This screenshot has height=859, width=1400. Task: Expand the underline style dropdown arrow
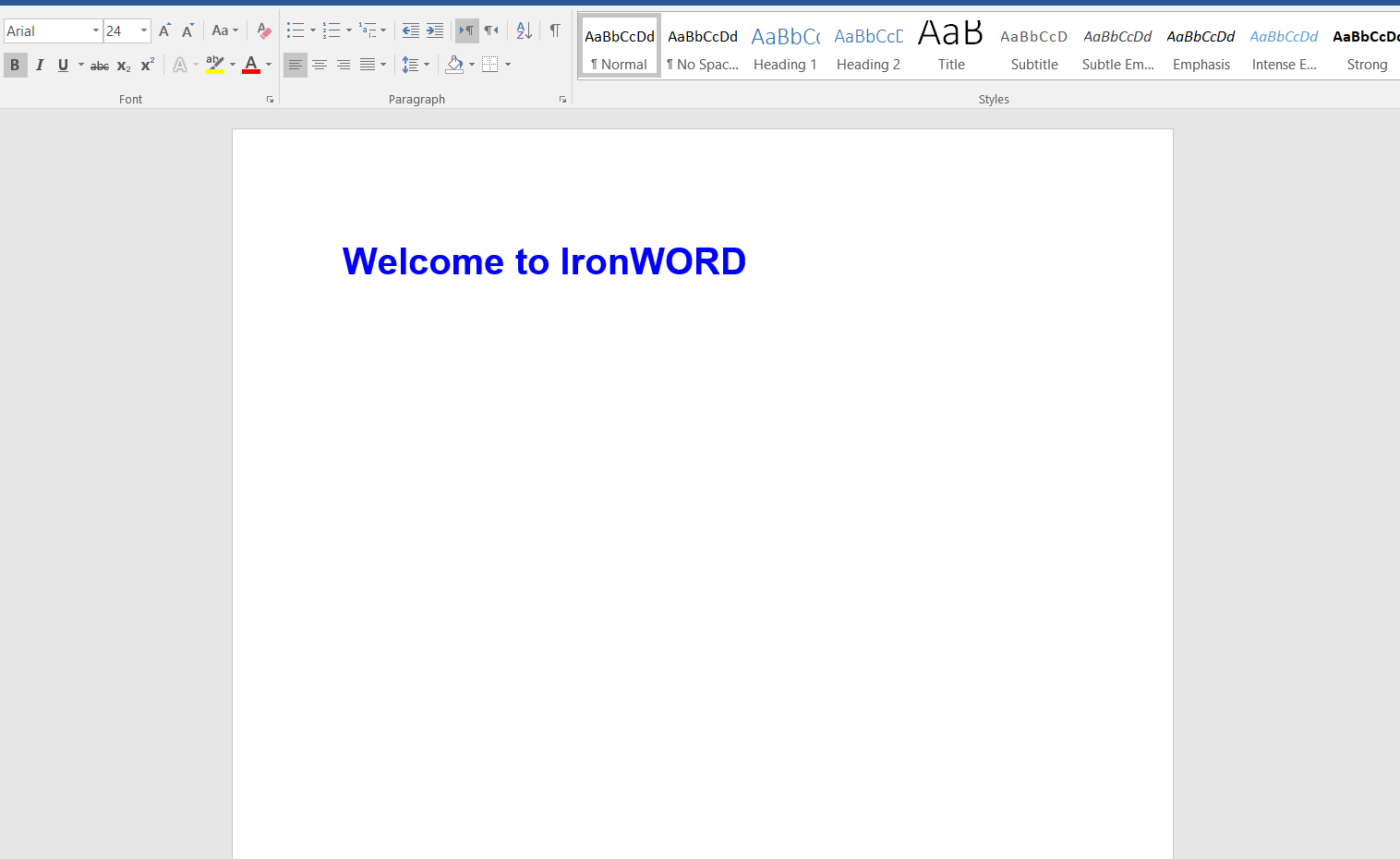(x=81, y=65)
